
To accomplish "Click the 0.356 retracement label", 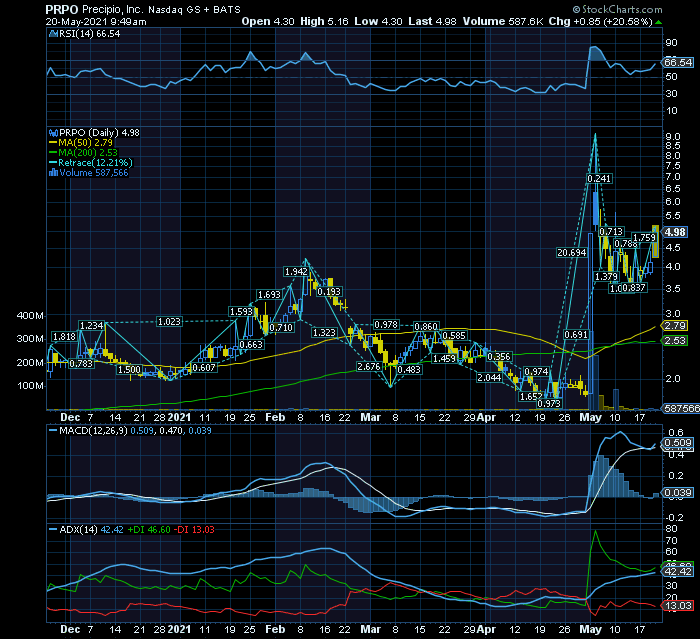I will [x=499, y=357].
